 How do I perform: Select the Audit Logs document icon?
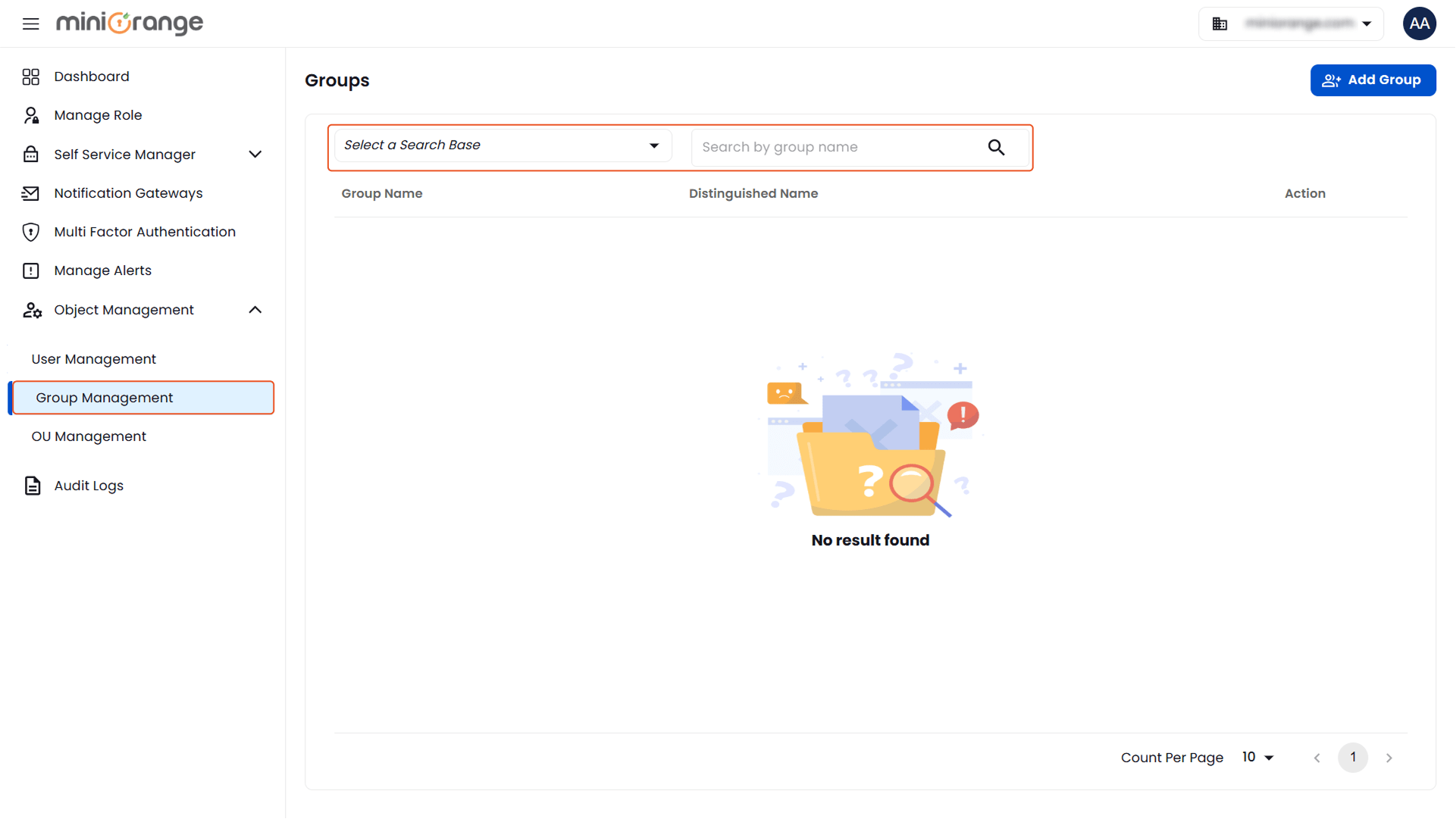(x=31, y=486)
